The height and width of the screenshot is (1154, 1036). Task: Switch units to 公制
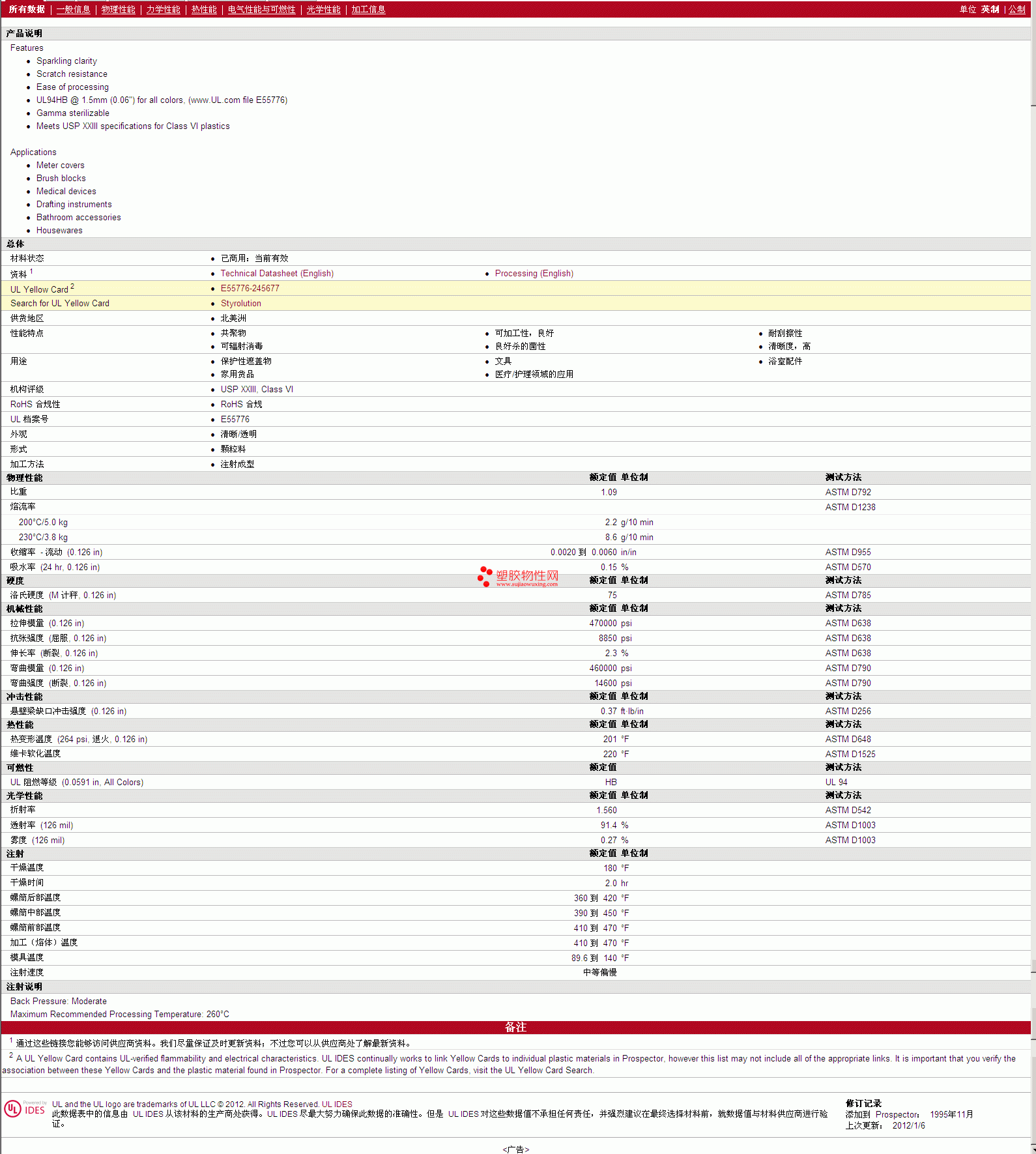point(1016,9)
